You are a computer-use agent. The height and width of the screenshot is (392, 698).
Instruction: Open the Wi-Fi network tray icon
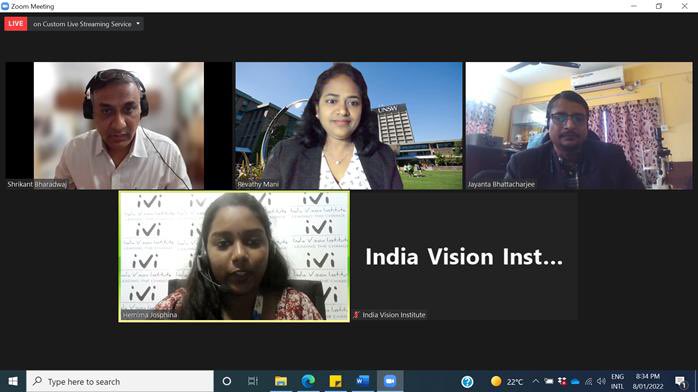click(x=588, y=381)
